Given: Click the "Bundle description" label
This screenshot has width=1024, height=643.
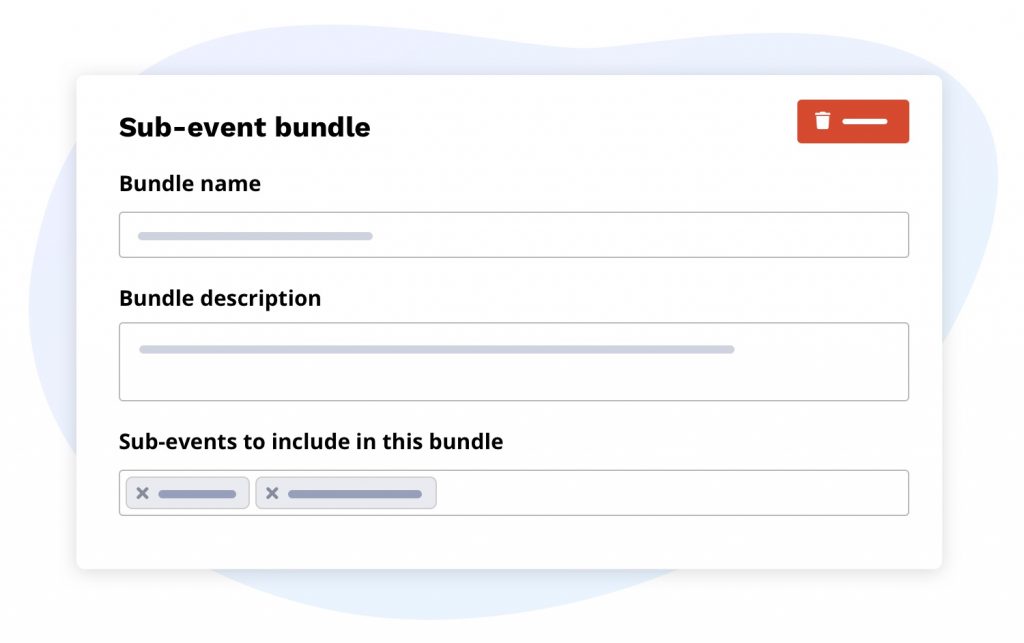Looking at the screenshot, I should (x=220, y=298).
